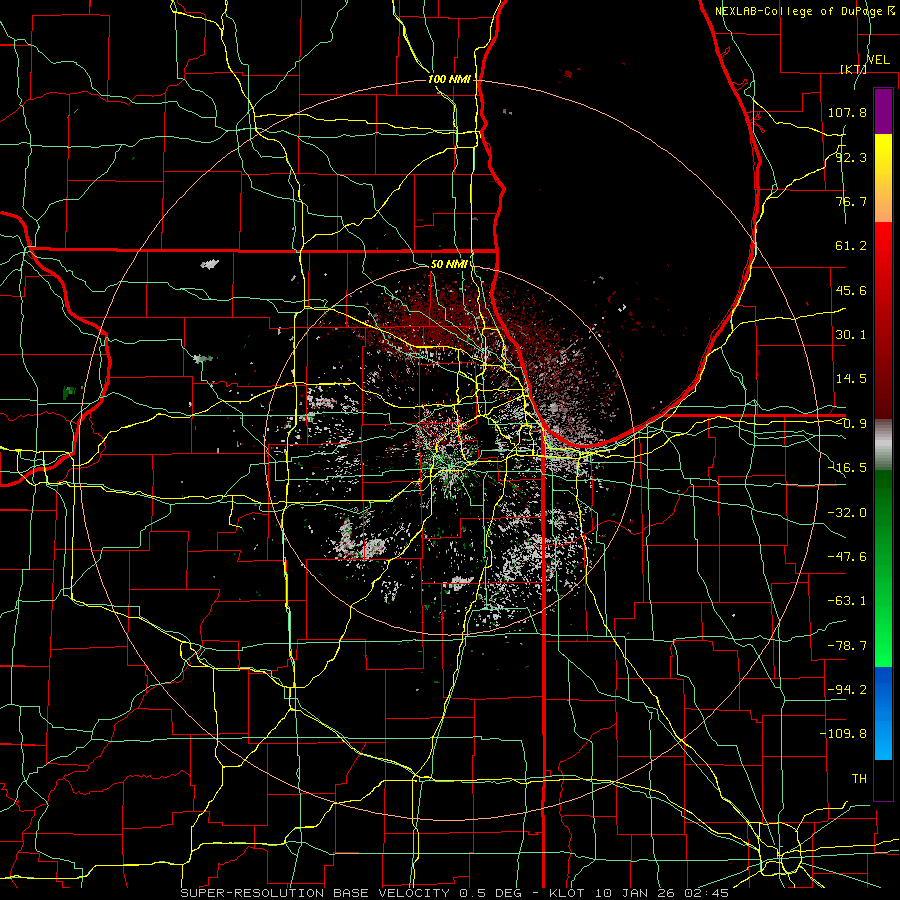
Task: Click the 107.8 scale value
Action: tap(847, 112)
